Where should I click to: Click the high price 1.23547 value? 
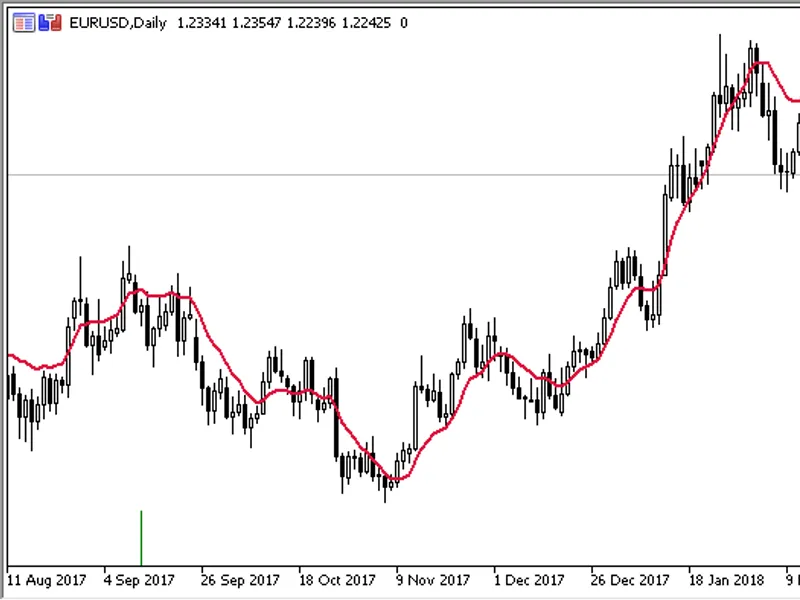click(x=256, y=23)
